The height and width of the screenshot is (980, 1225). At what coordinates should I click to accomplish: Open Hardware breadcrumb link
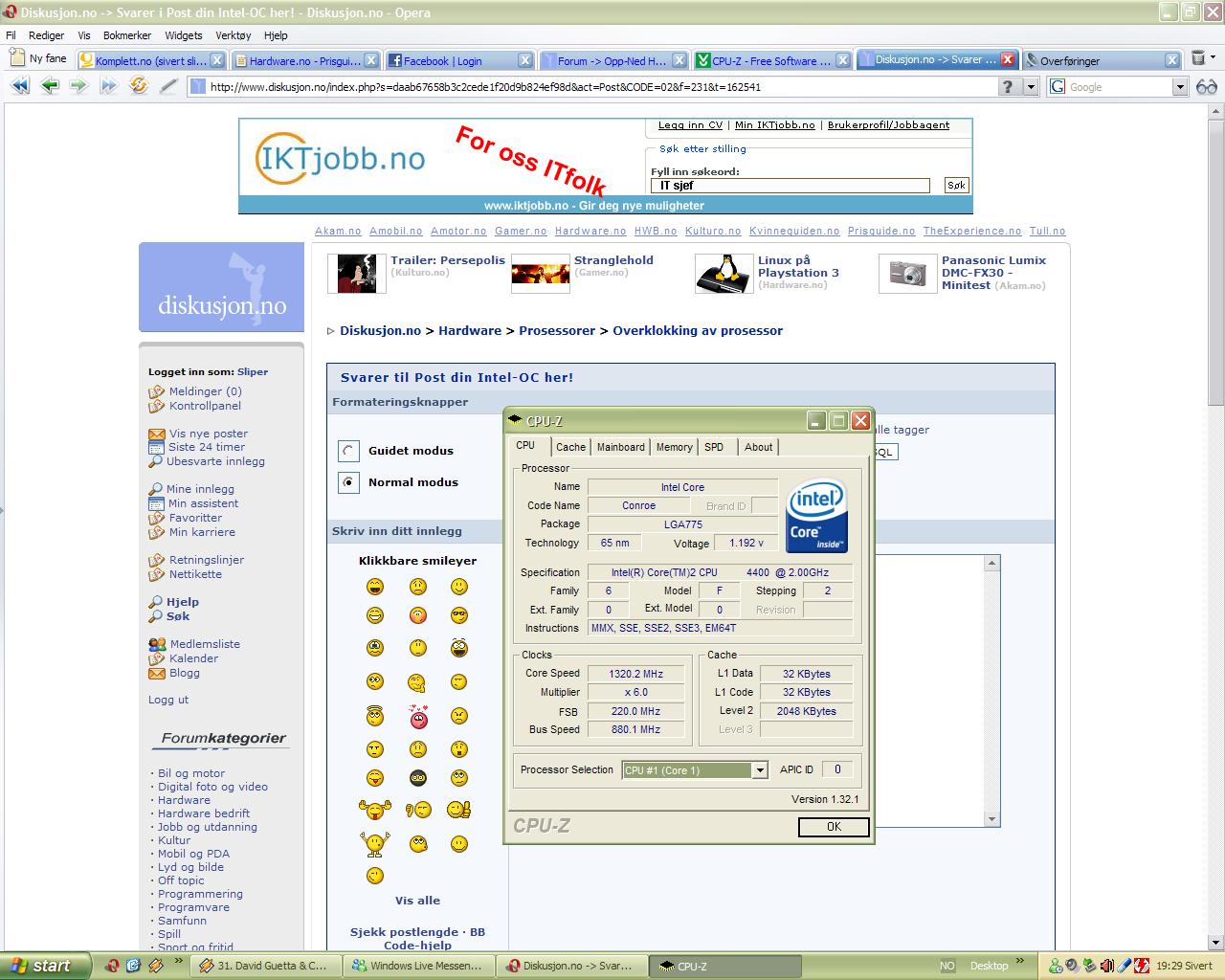(x=470, y=330)
